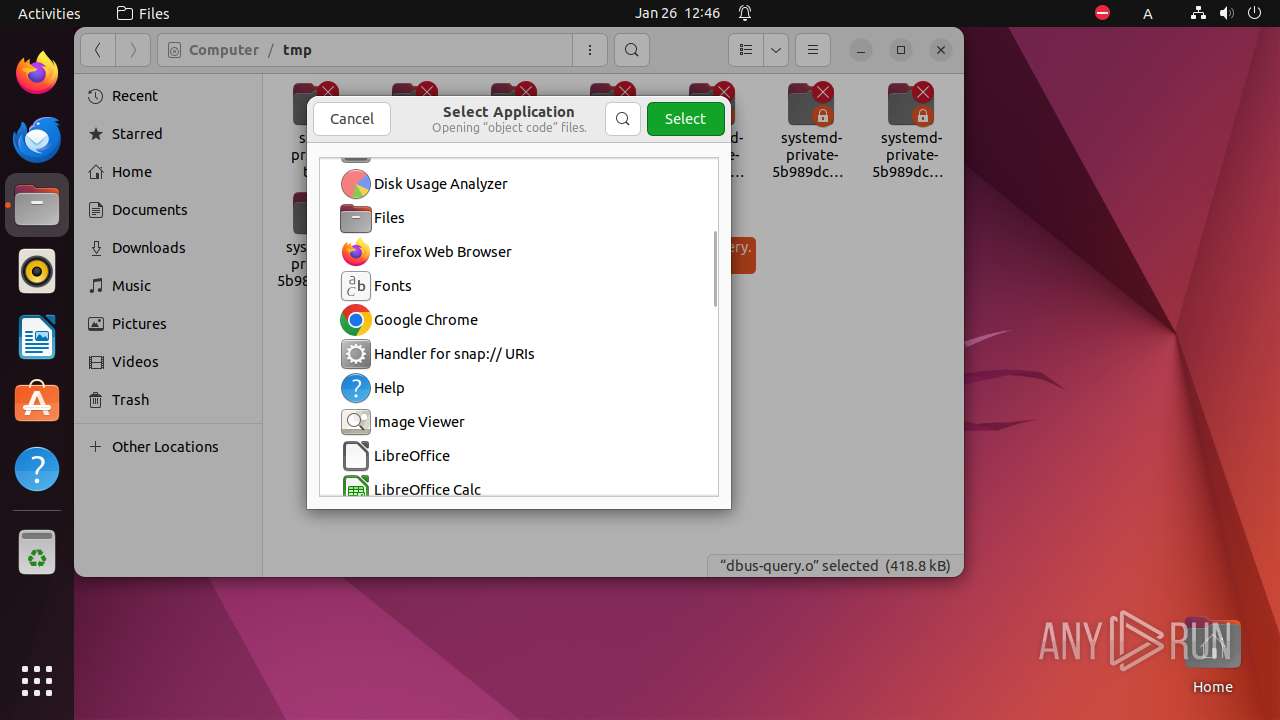Open the search icon in Select Application dialog
Image resolution: width=1280 pixels, height=720 pixels.
point(622,119)
